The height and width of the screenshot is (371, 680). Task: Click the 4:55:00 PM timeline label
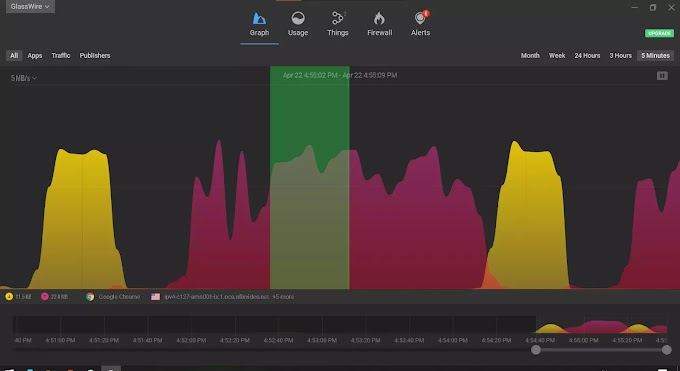(583, 341)
